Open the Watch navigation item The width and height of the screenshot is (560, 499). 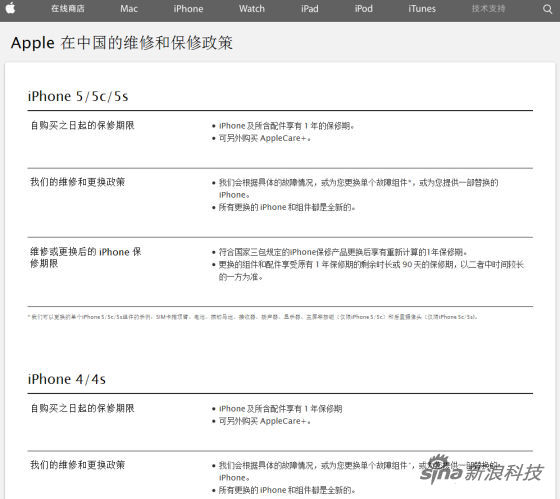pos(252,9)
